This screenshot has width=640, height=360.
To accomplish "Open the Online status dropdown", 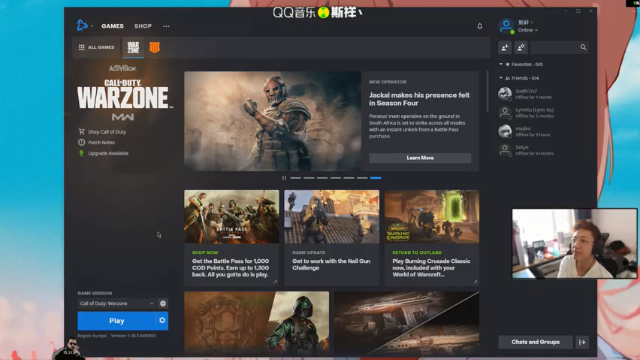I will [528, 30].
